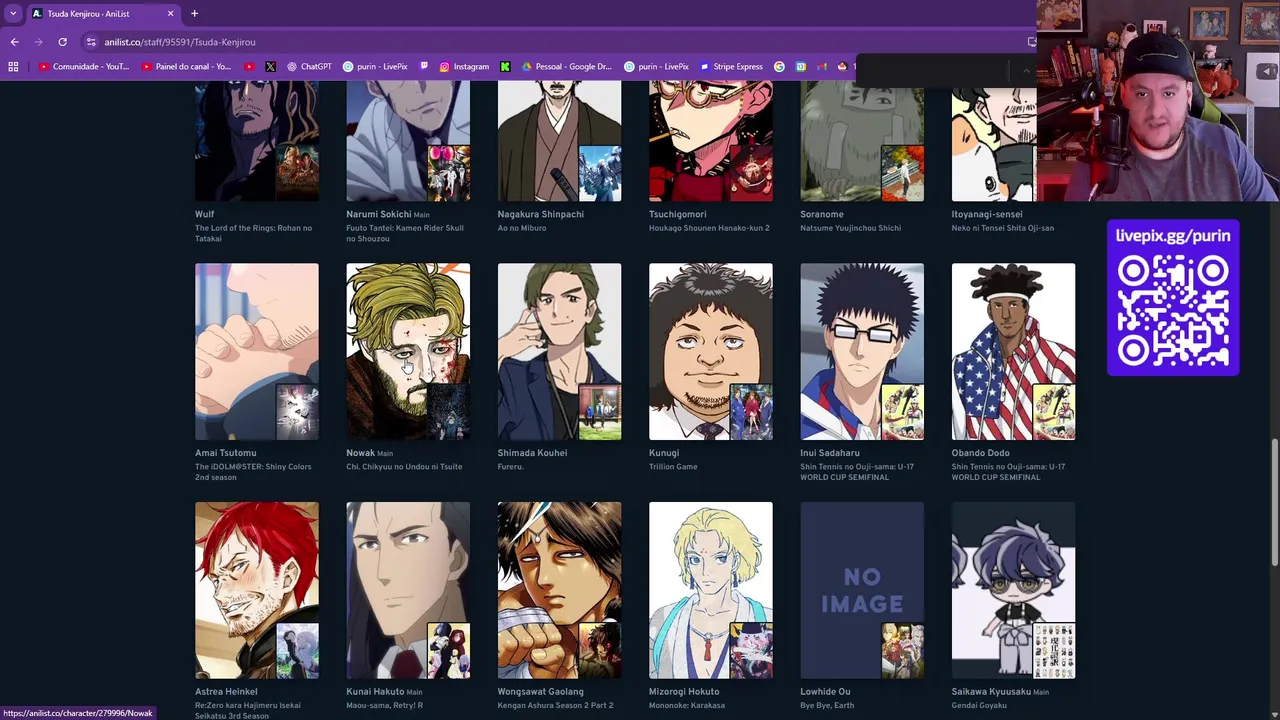Open the Kunugi character image
The height and width of the screenshot is (720, 1280).
click(710, 352)
